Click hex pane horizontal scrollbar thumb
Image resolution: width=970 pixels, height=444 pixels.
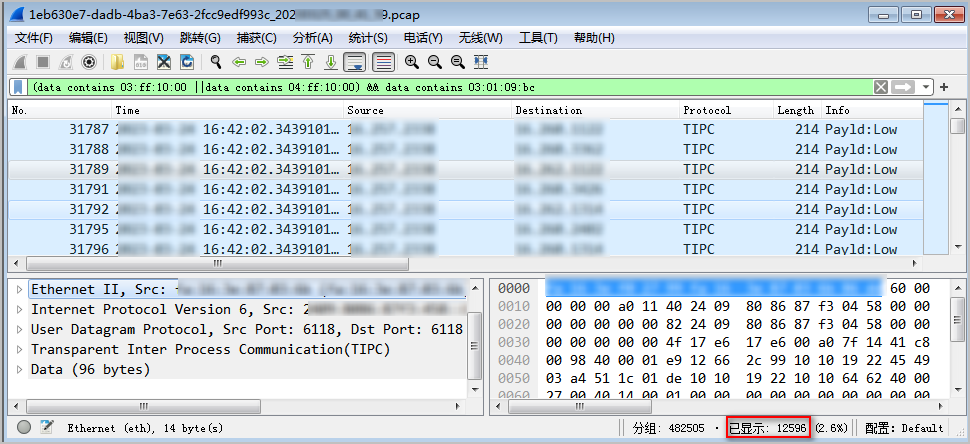tap(580, 406)
